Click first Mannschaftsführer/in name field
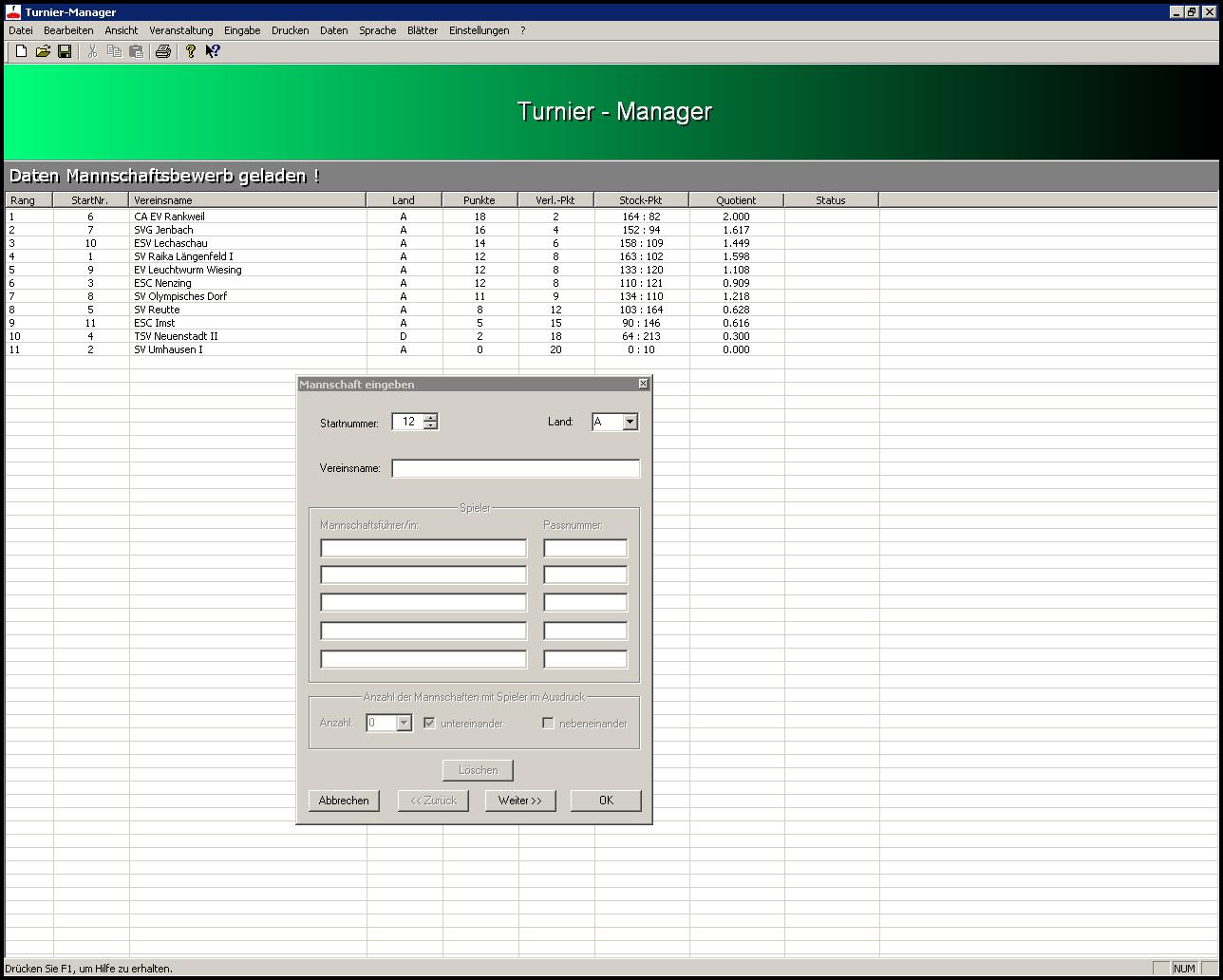The image size is (1223, 980). 423,548
